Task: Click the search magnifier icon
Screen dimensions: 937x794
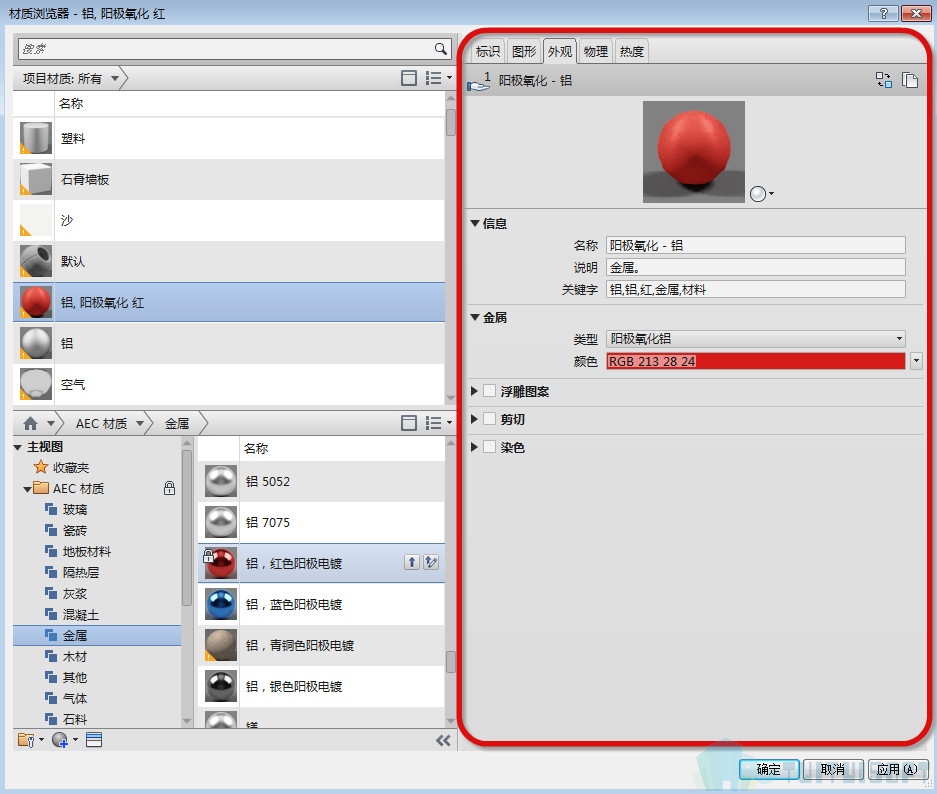Action: 440,48
